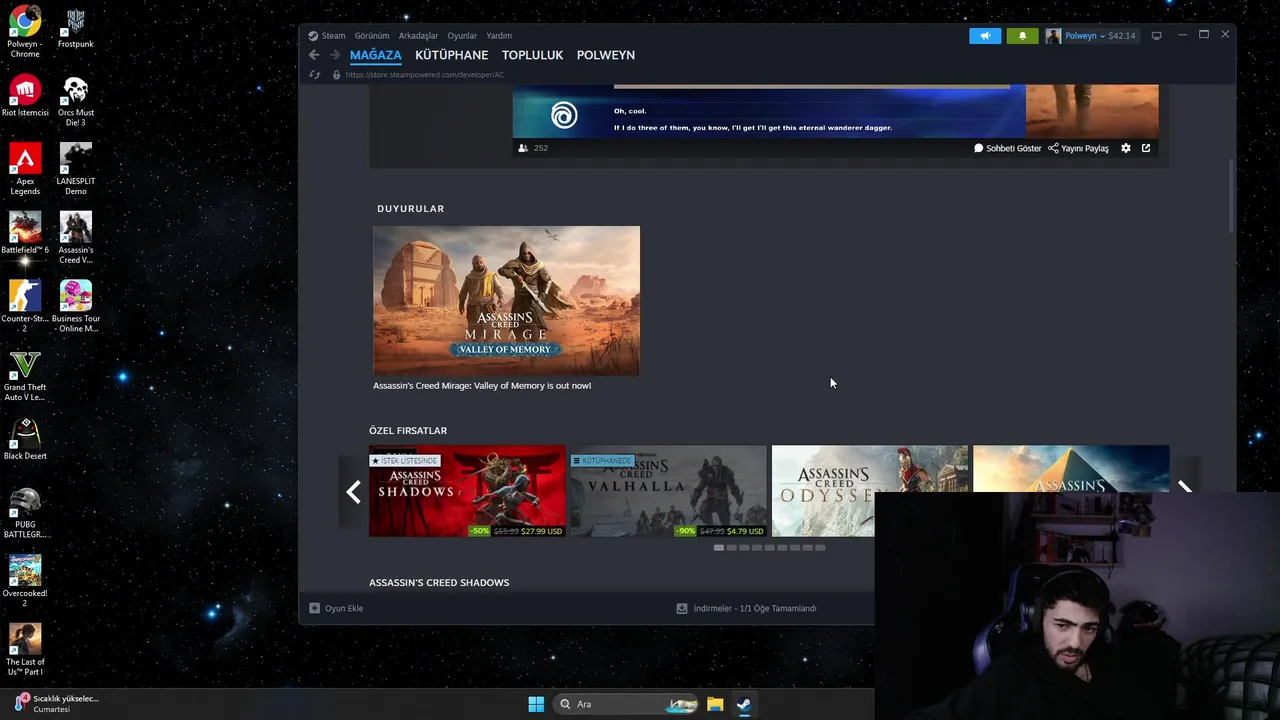Screen dimensions: 1280x720
Task: Open the weather widget Sıcaklık yükselecek
Action: (x=57, y=703)
